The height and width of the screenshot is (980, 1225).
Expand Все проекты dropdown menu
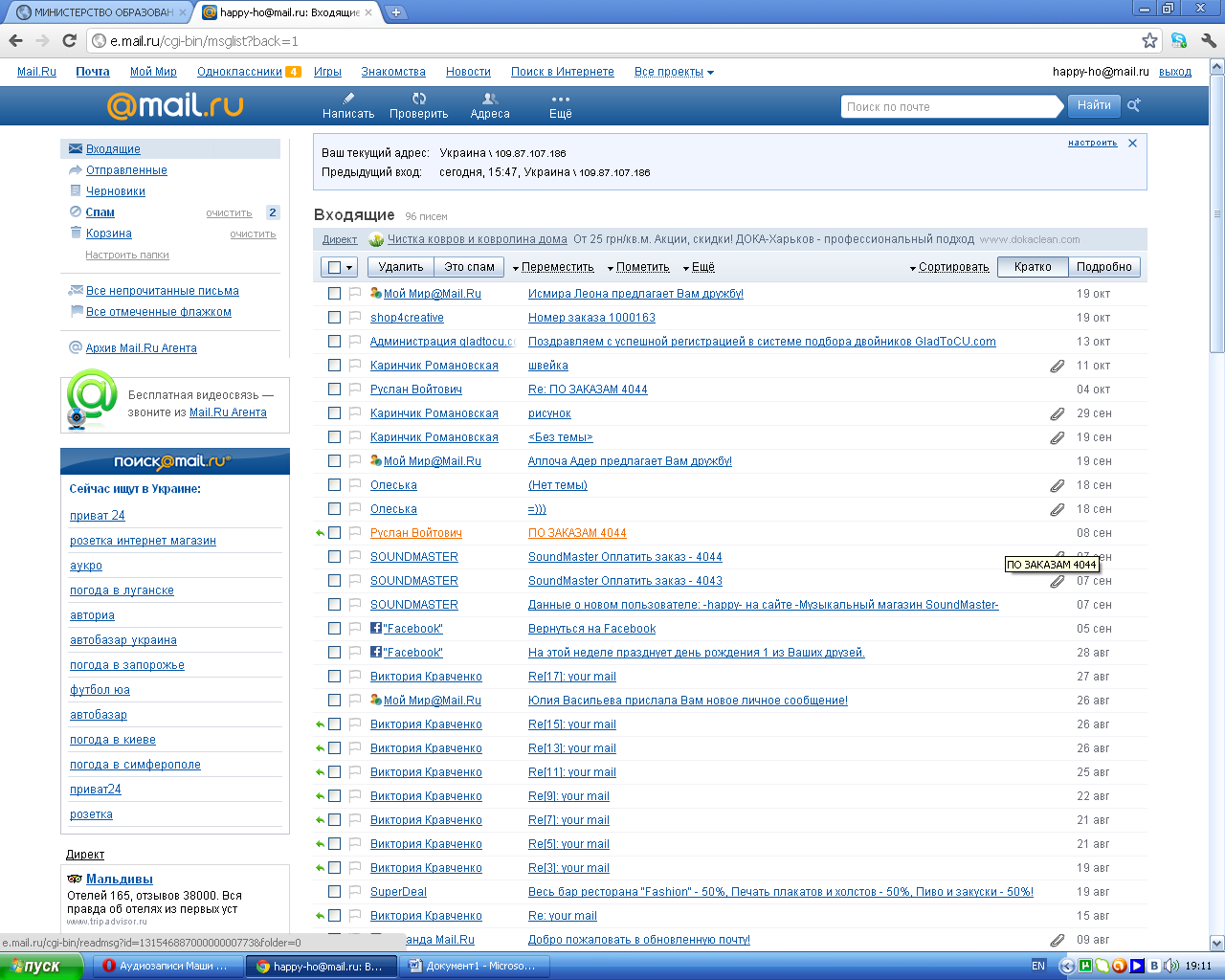tap(674, 72)
